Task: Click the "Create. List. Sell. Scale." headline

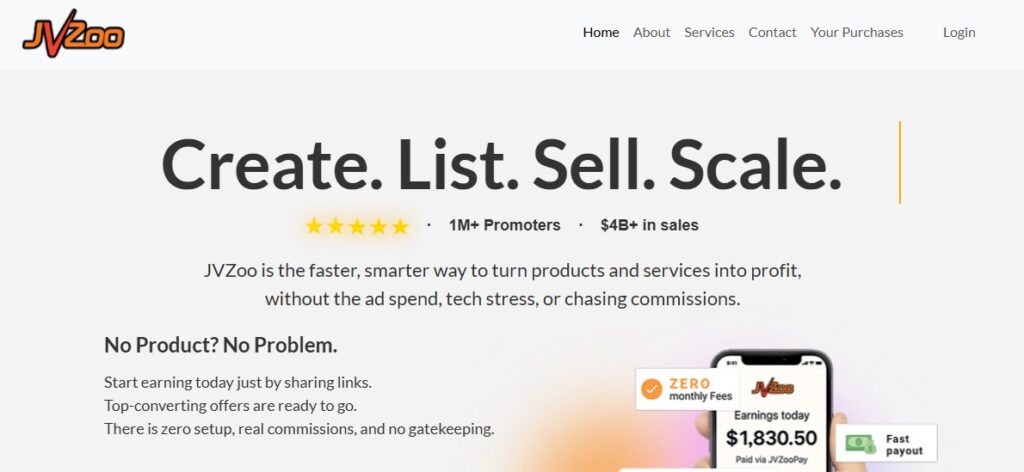Action: coord(501,165)
